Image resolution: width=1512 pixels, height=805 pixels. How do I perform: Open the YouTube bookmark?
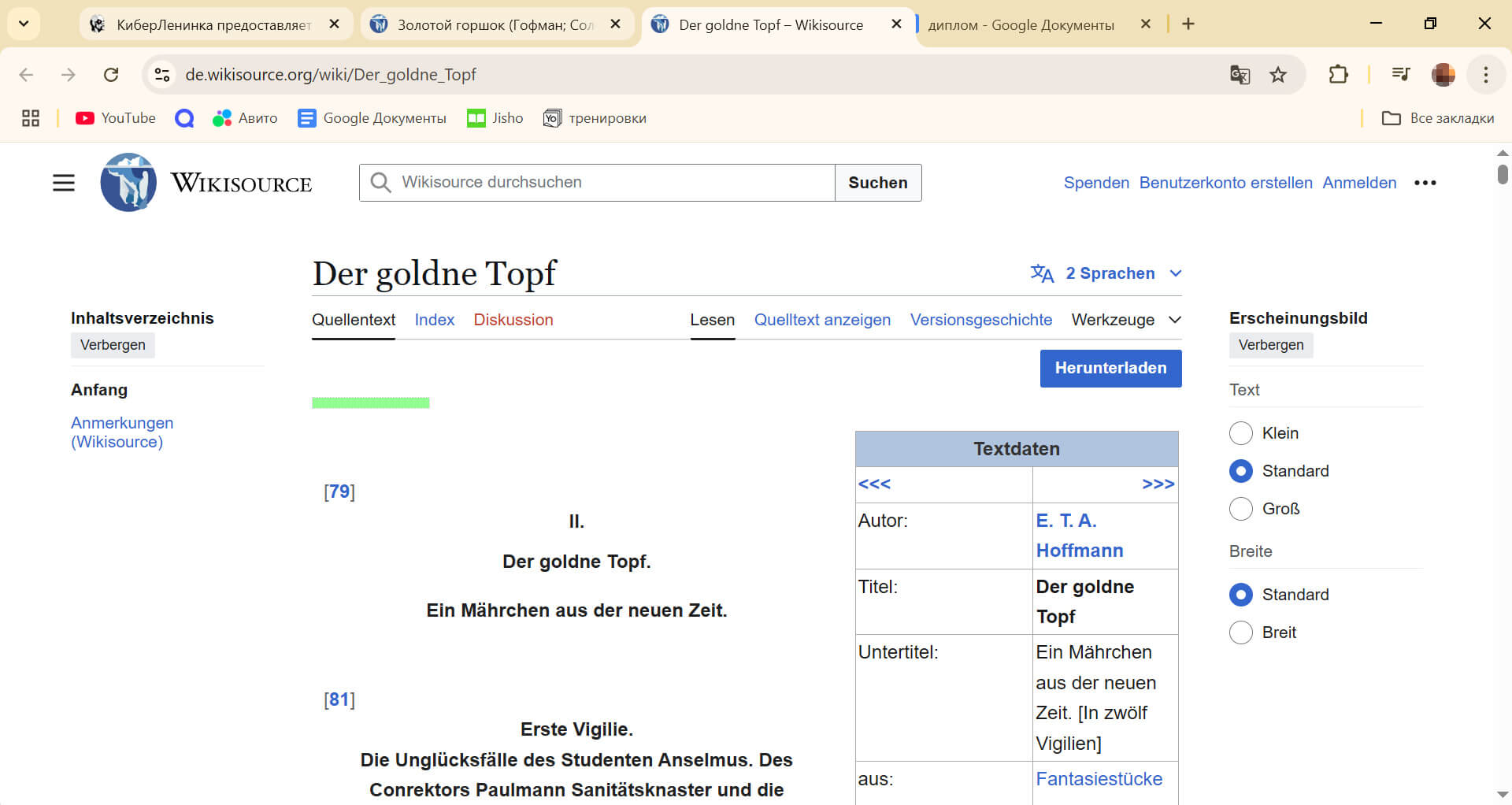(115, 118)
